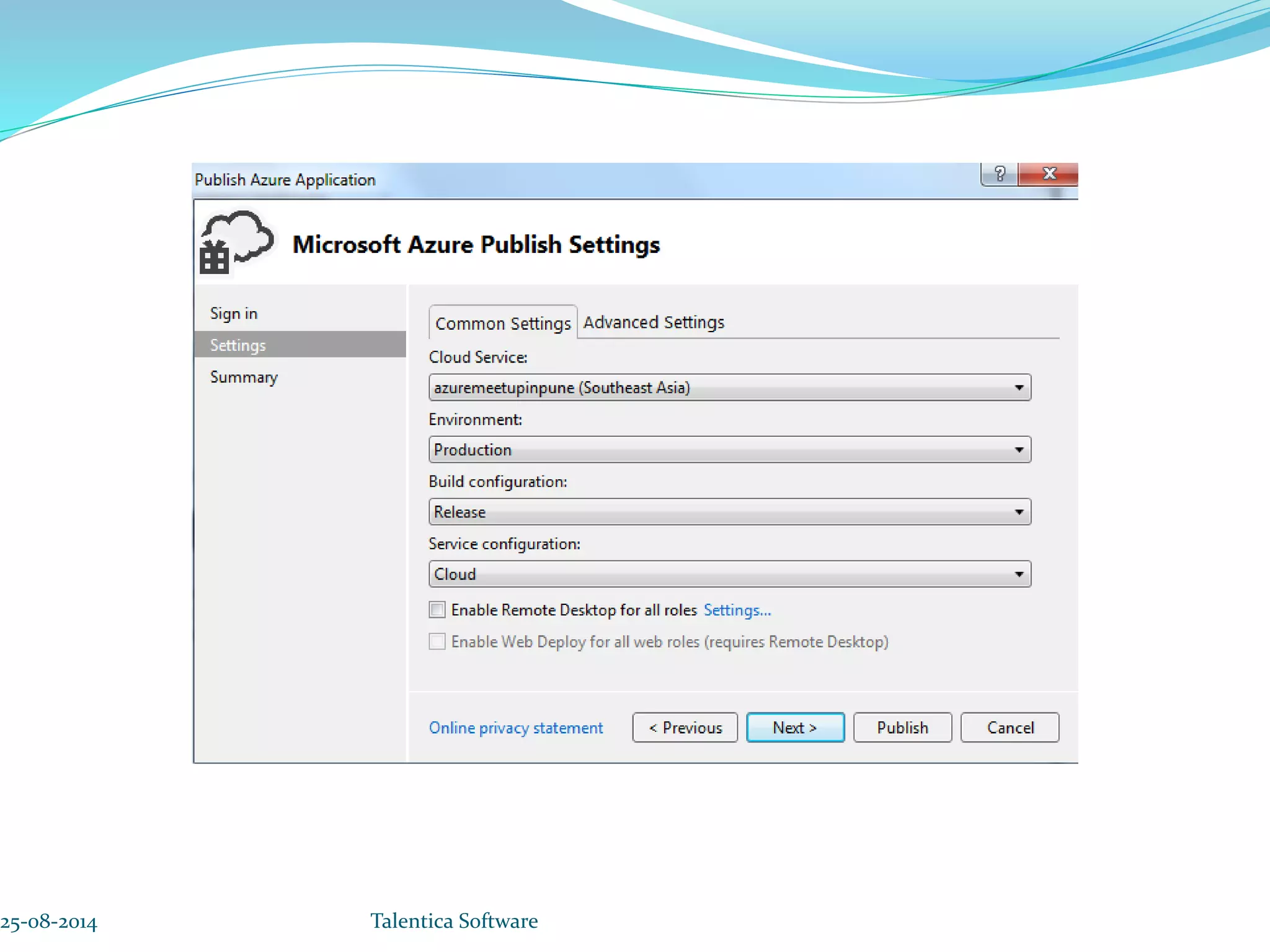Select the Common Settings tab
1270x952 pixels.
coord(502,324)
